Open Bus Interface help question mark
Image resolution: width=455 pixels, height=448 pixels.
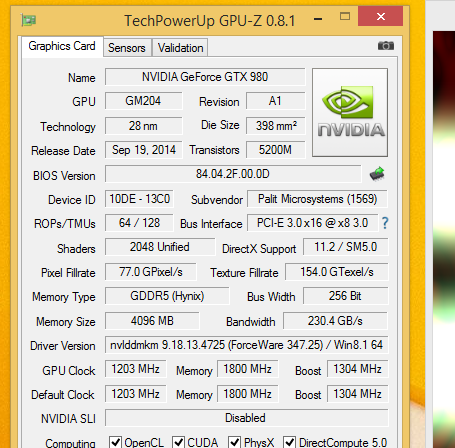[385, 223]
